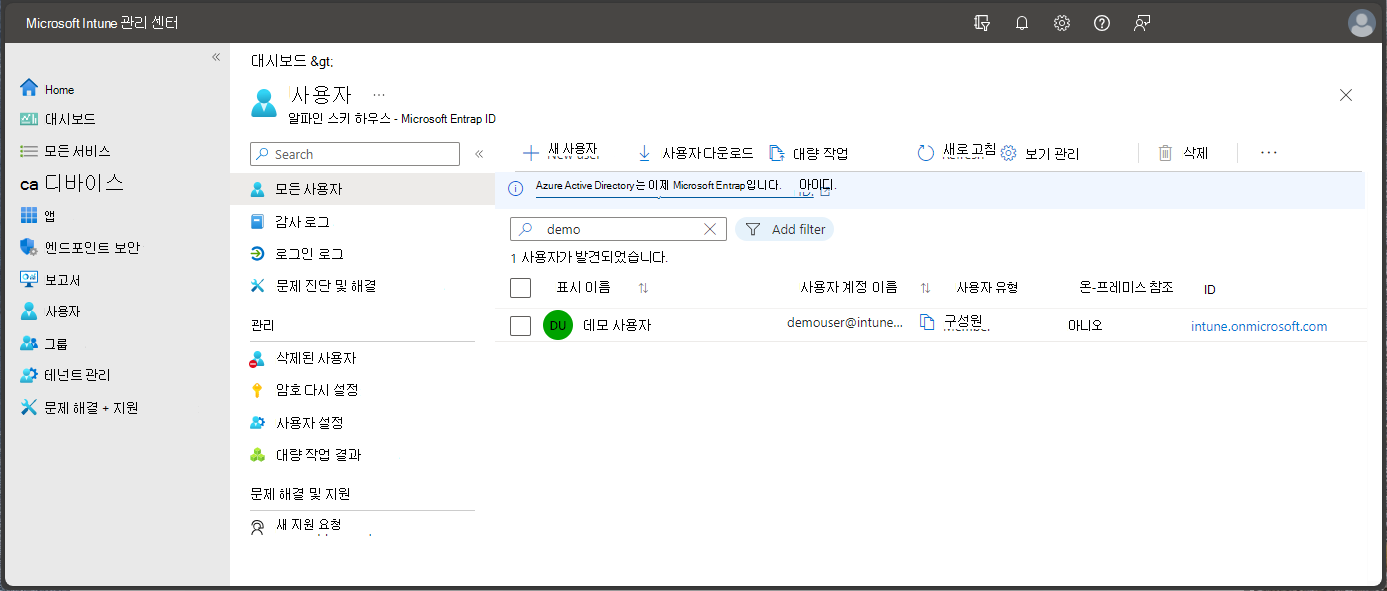Click the ID column header
Screen dimensions: 1387x591
pos(1210,289)
